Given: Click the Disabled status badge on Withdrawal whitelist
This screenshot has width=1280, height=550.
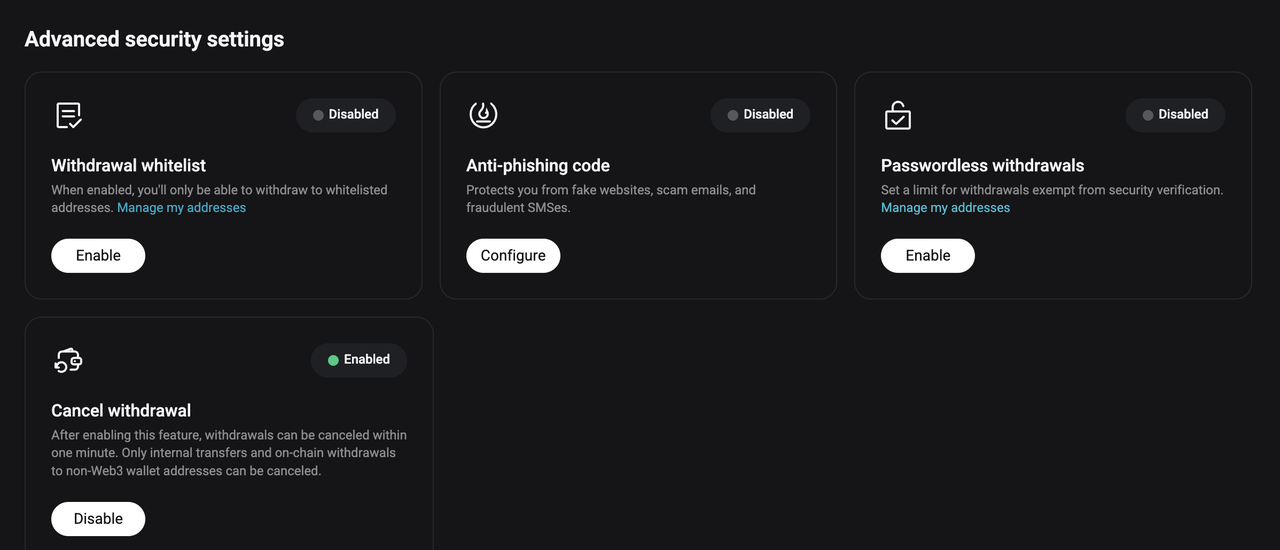Looking at the screenshot, I should (346, 115).
